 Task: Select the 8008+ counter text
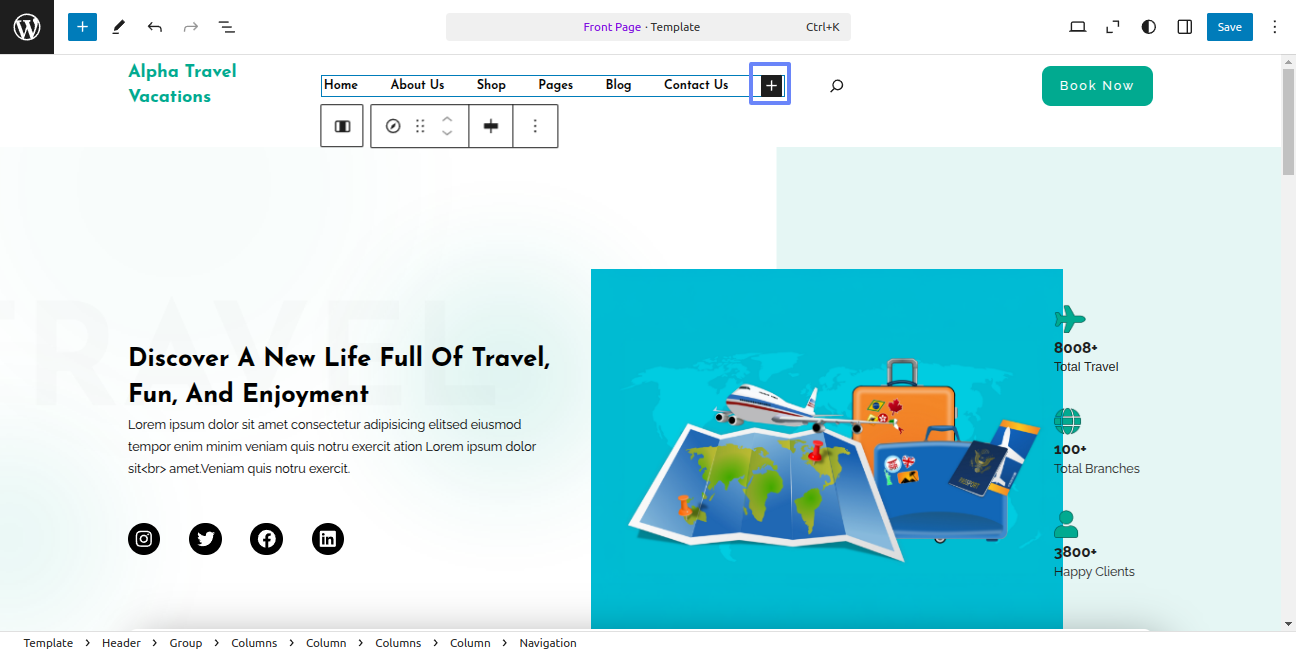pyautogui.click(x=1076, y=348)
